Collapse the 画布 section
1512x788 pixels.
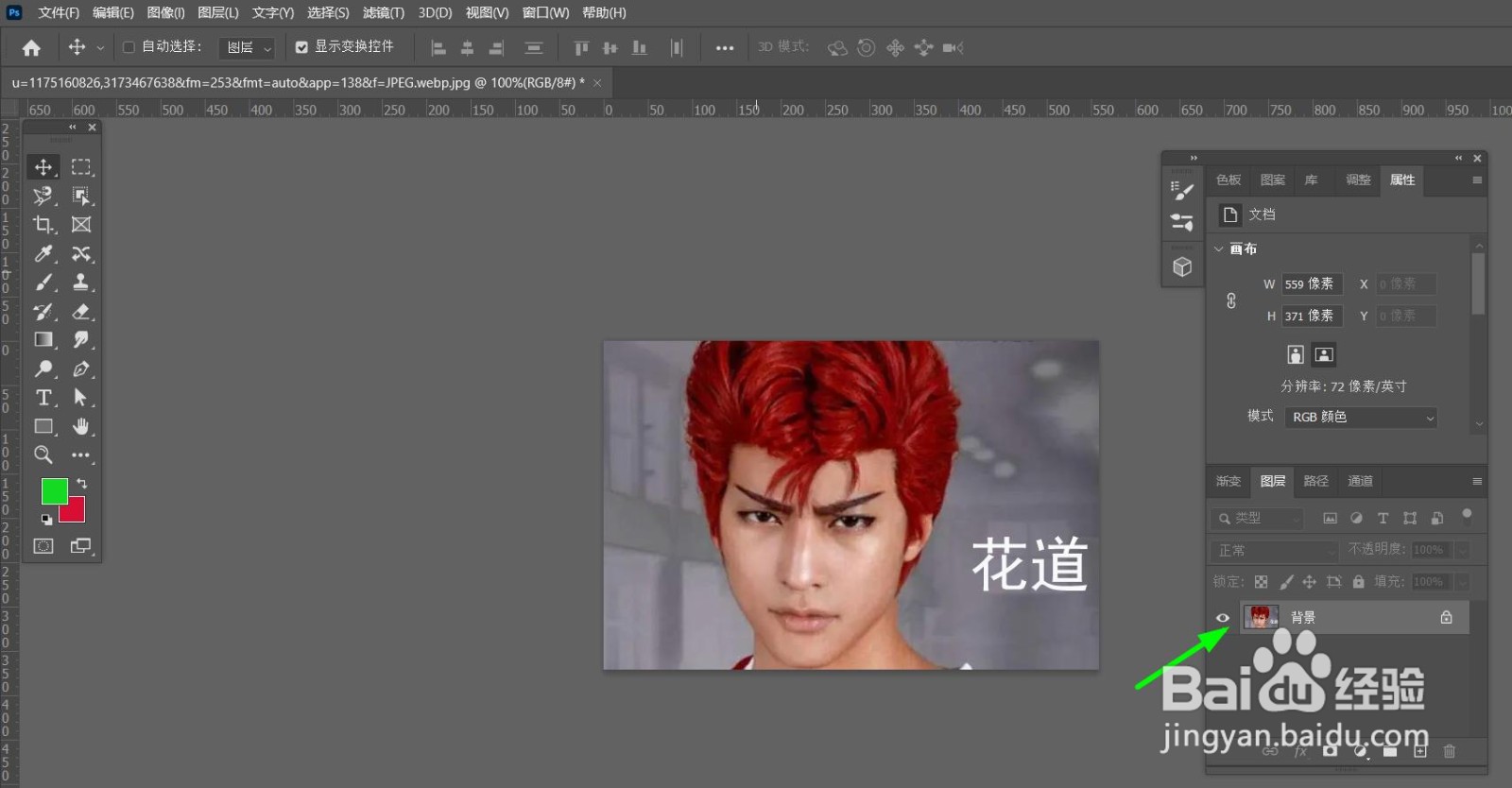point(1219,249)
